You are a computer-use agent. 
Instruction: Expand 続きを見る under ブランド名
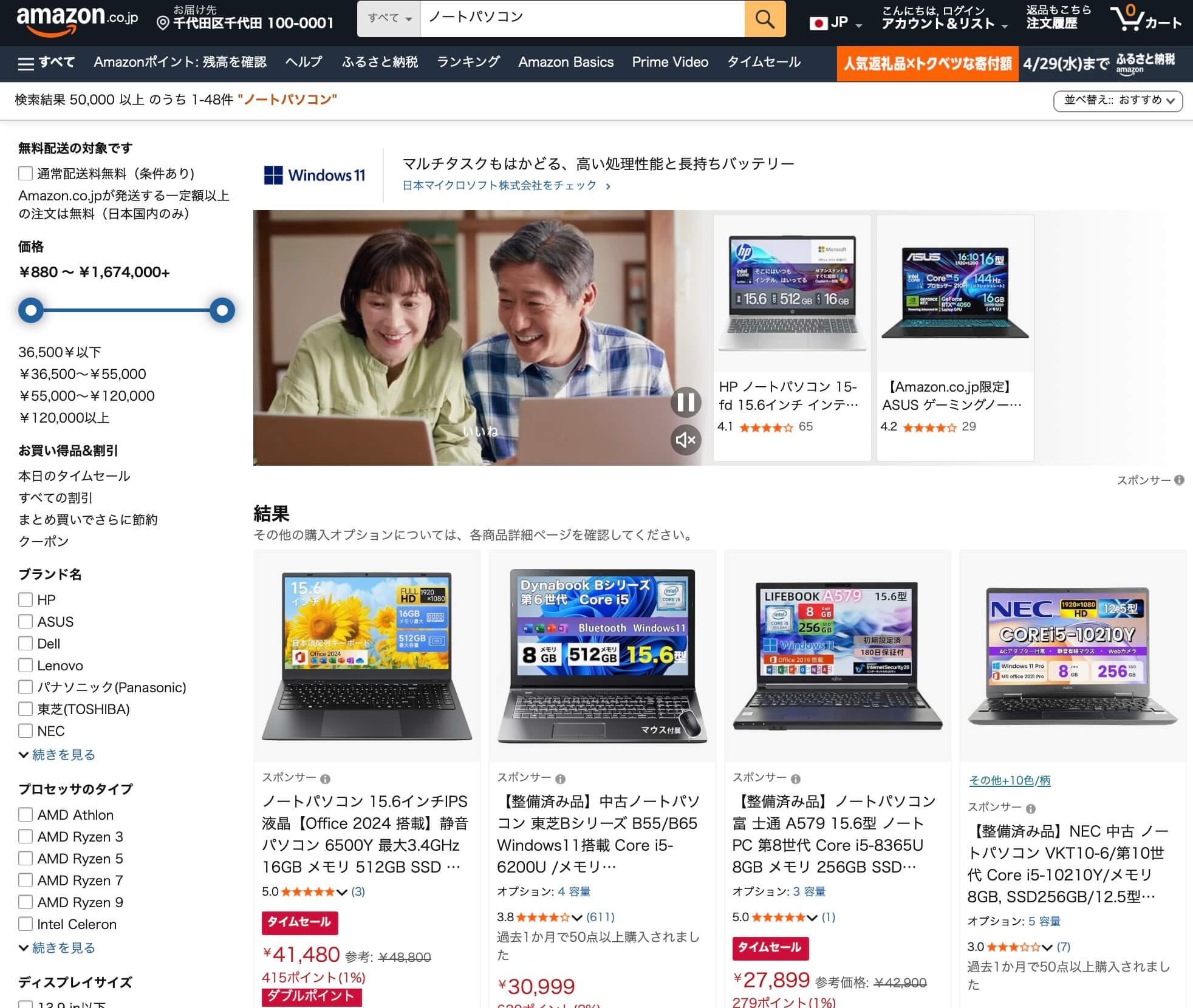(x=57, y=755)
